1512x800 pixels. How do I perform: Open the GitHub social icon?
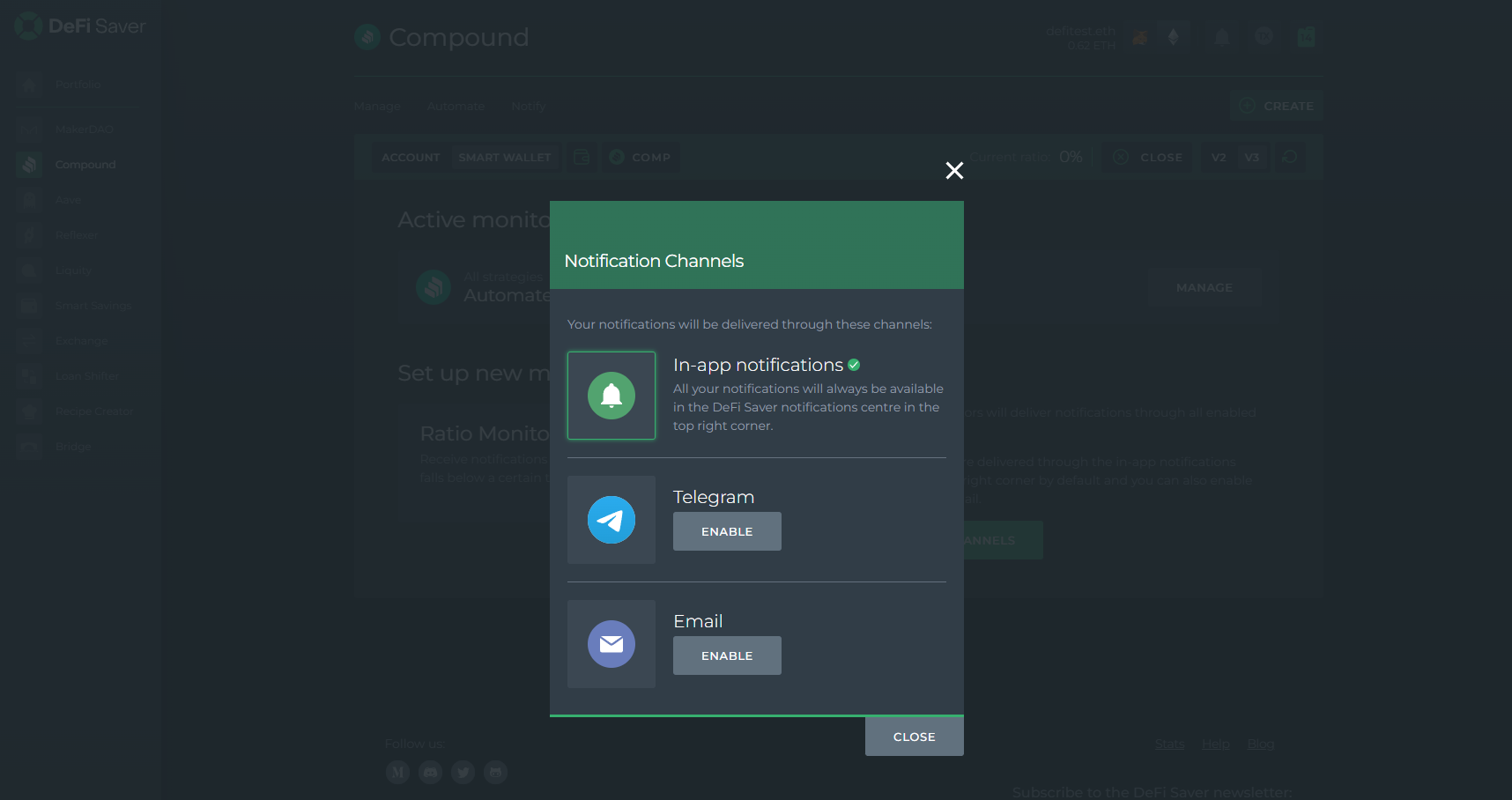tap(496, 772)
